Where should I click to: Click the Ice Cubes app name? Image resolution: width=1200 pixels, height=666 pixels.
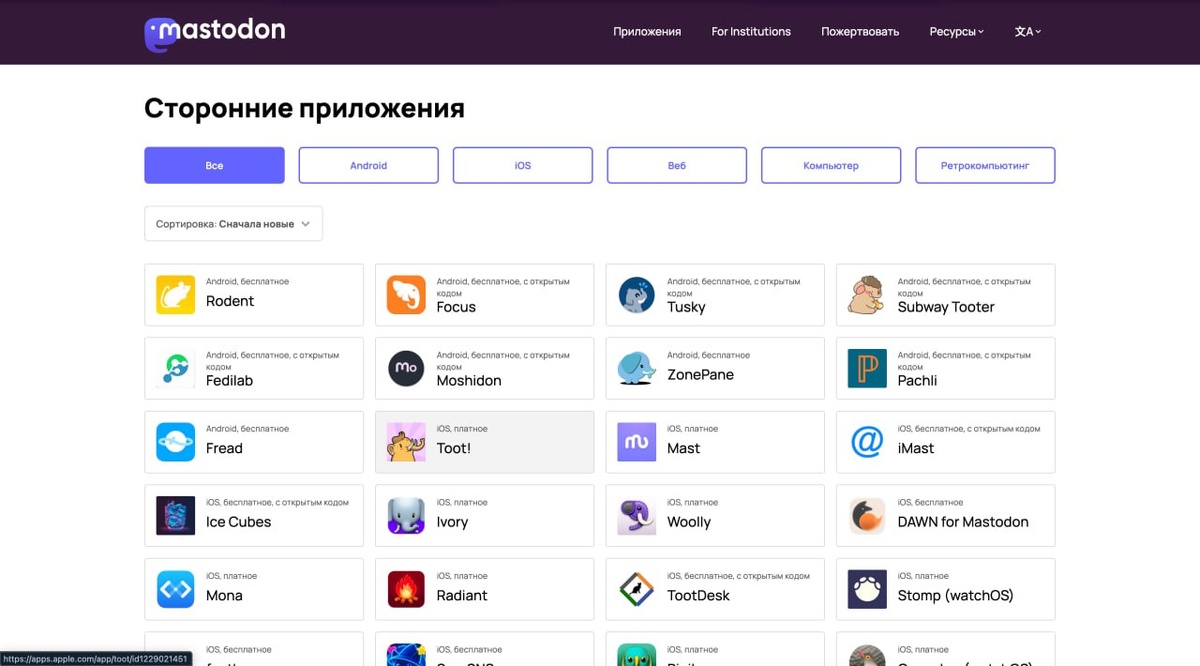238,522
